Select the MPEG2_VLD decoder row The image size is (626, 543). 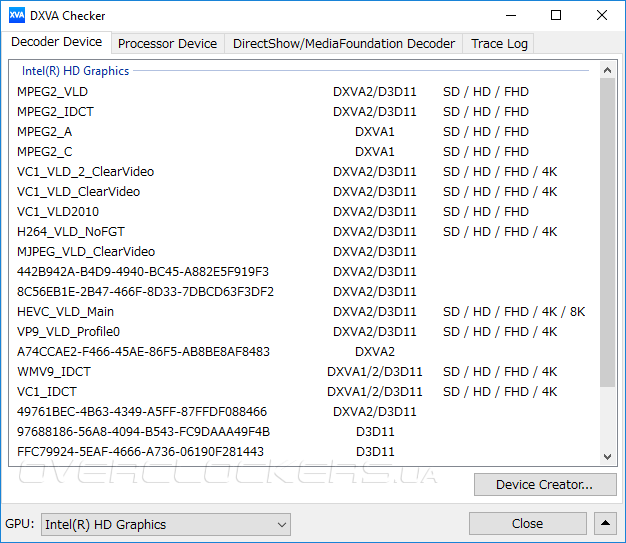pyautogui.click(x=303, y=91)
